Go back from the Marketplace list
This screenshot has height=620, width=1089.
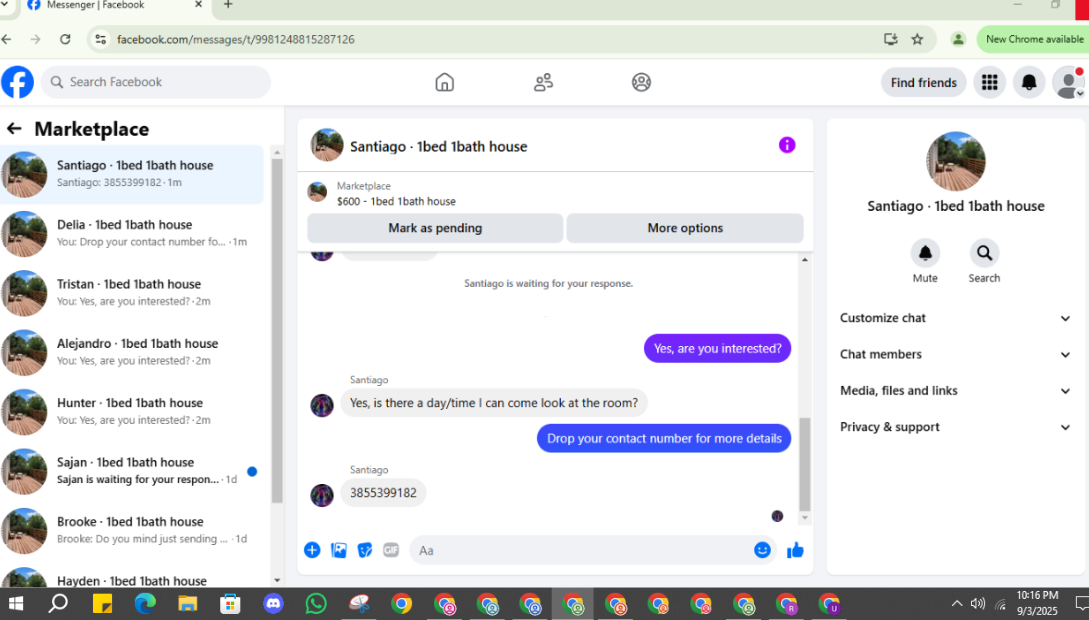[x=14, y=128]
